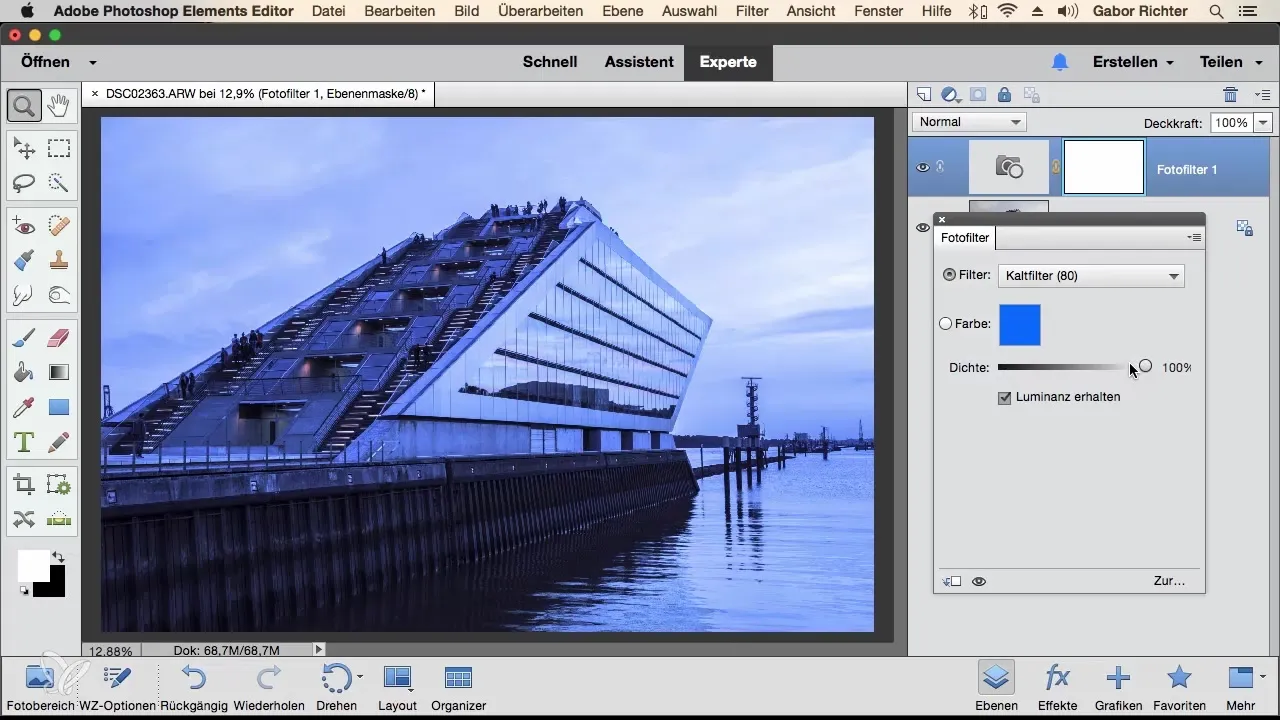Open the Kaltfilter (80) filter dropdown
This screenshot has height=720, width=1280.
click(x=1091, y=275)
